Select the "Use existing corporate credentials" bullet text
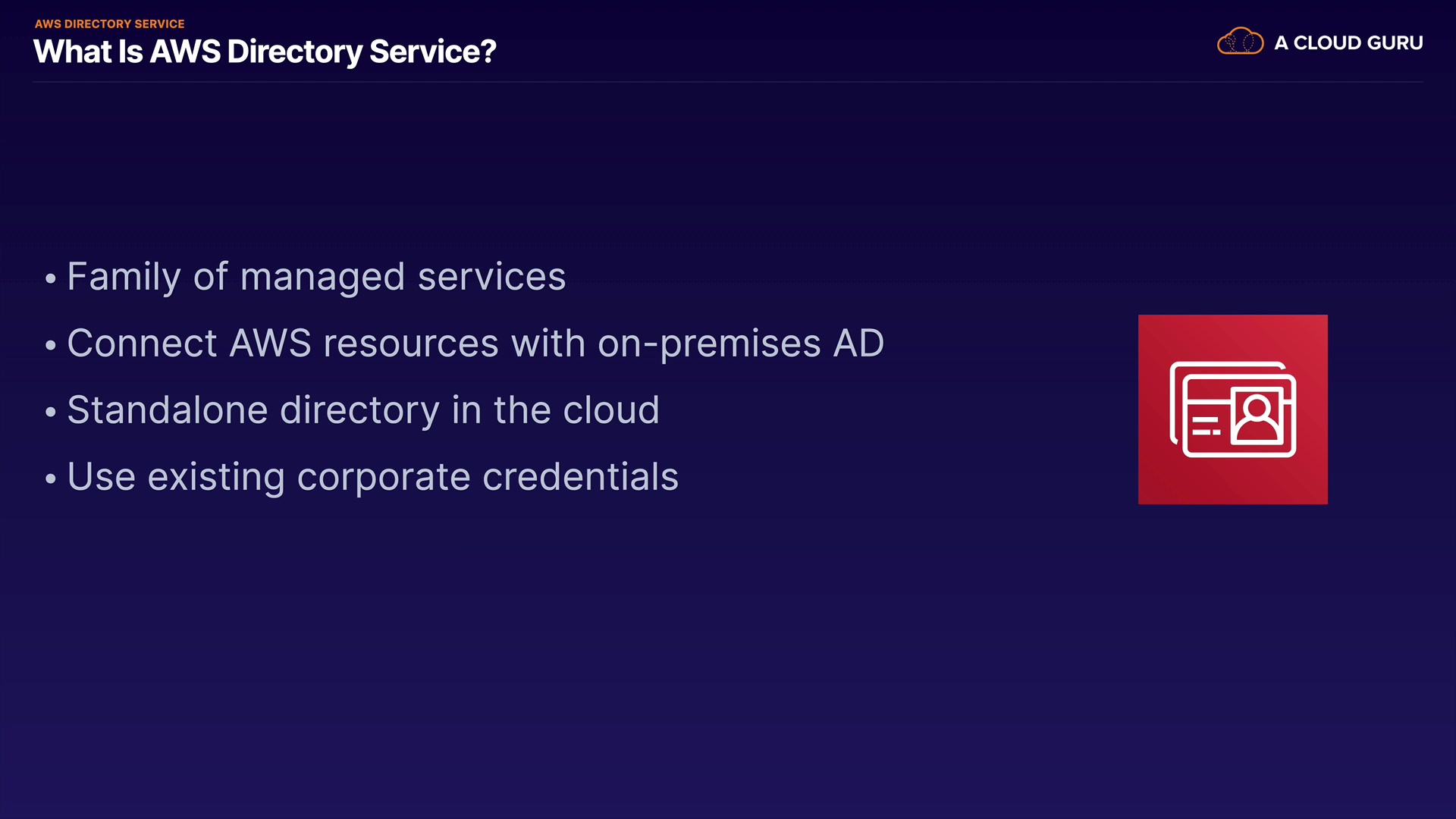The height and width of the screenshot is (819, 1456). [x=372, y=476]
